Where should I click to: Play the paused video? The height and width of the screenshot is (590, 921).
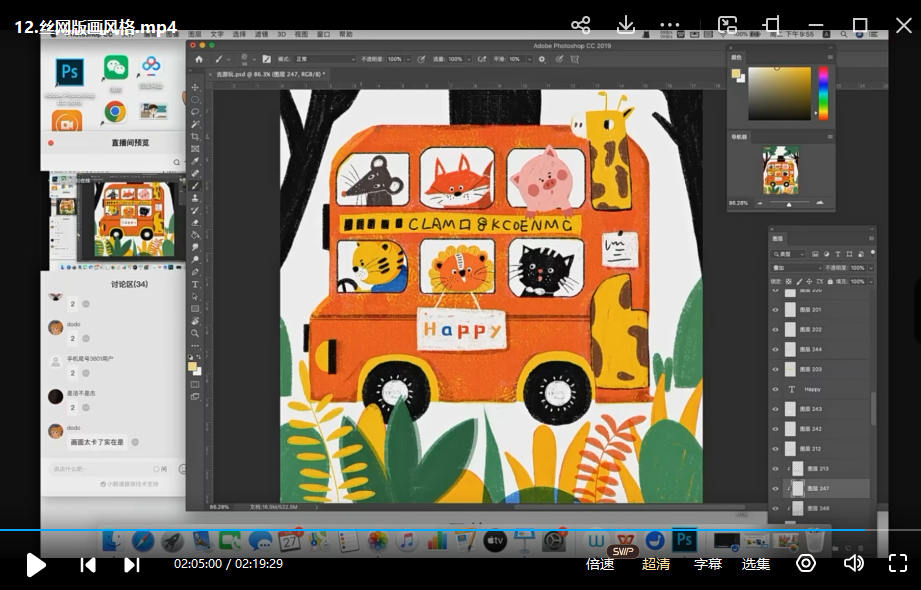(x=36, y=564)
